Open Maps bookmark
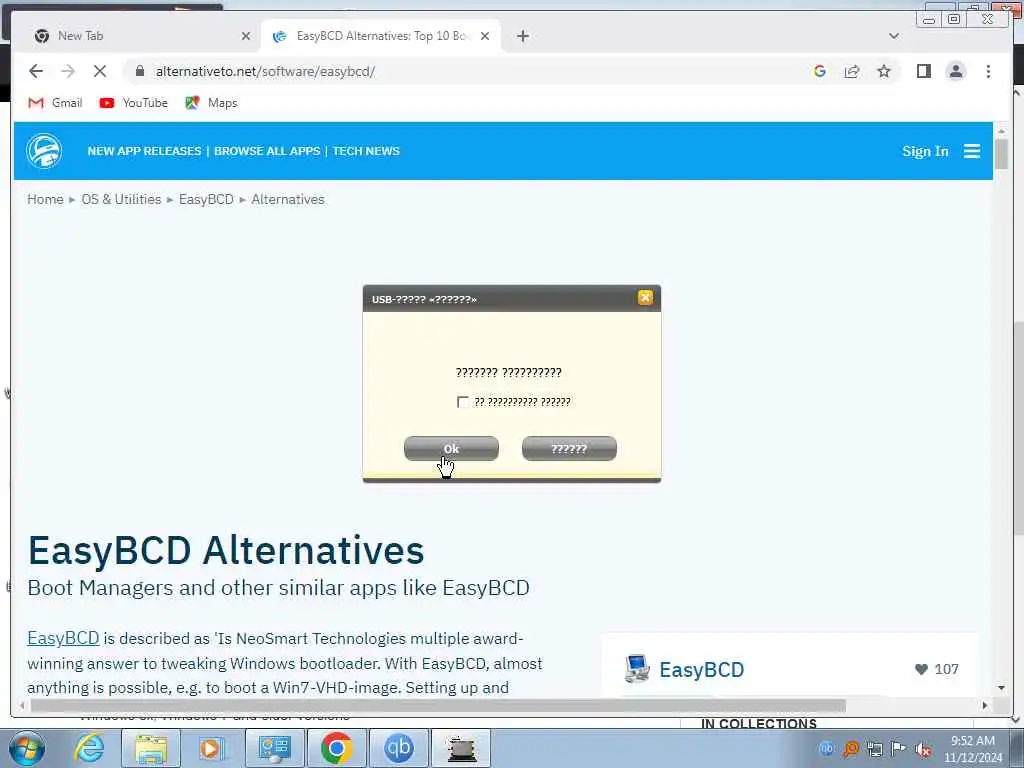Image resolution: width=1024 pixels, height=768 pixels. pos(211,103)
